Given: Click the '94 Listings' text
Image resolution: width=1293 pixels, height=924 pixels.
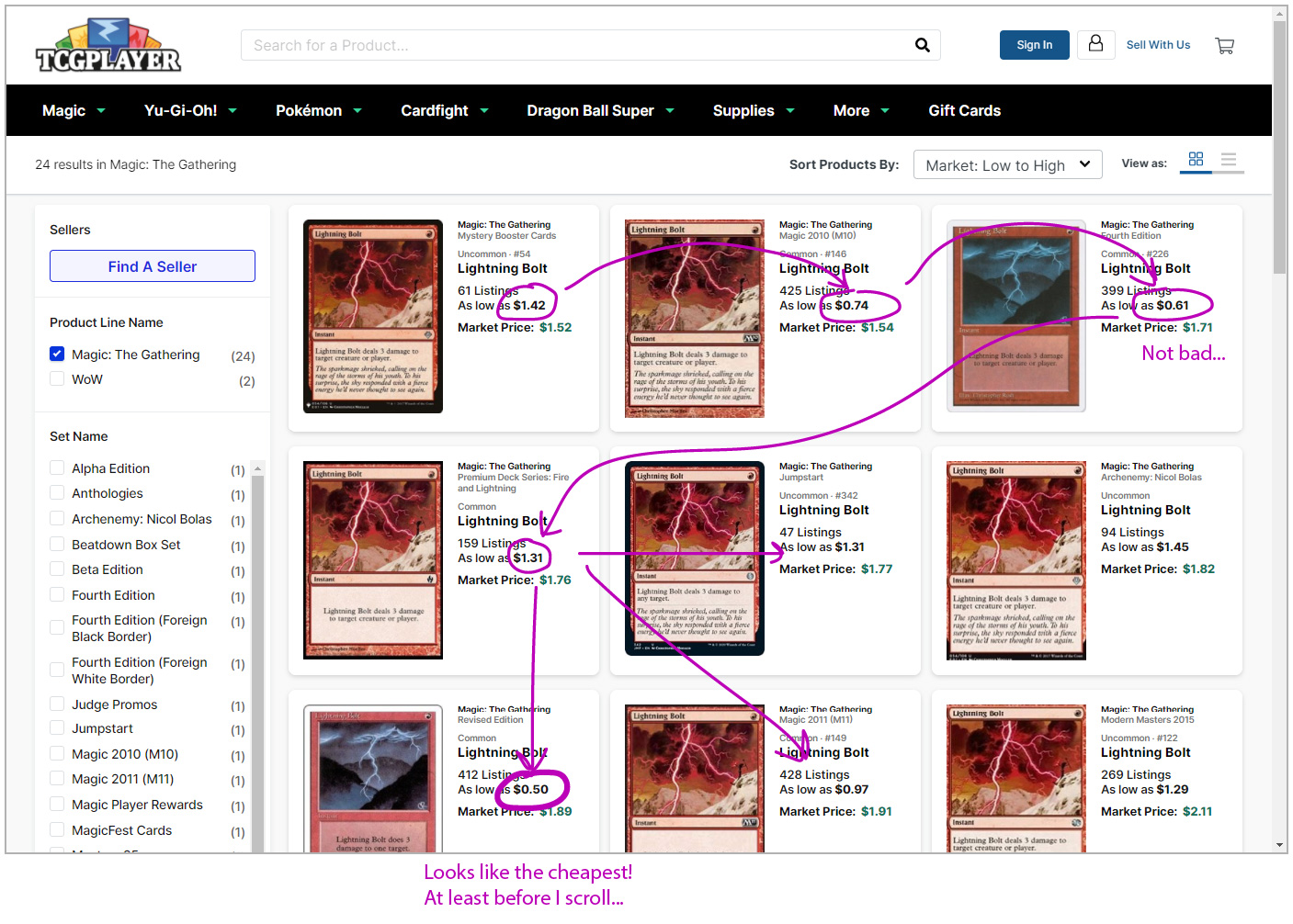Looking at the screenshot, I should [1132, 532].
